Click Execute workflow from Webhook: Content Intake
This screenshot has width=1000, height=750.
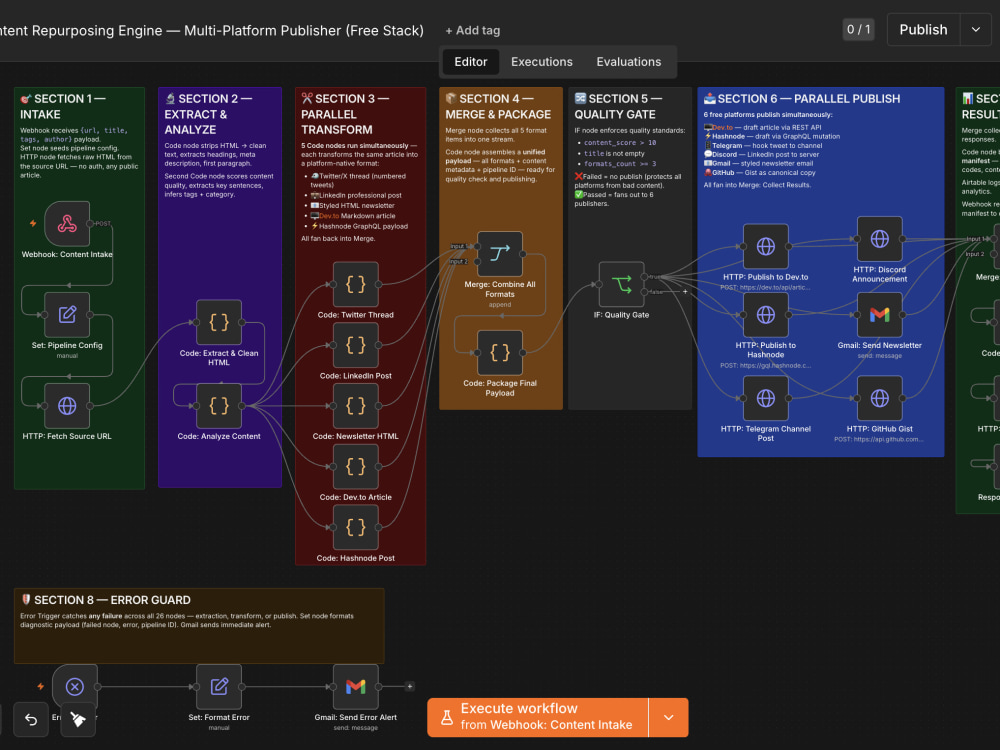(538, 717)
